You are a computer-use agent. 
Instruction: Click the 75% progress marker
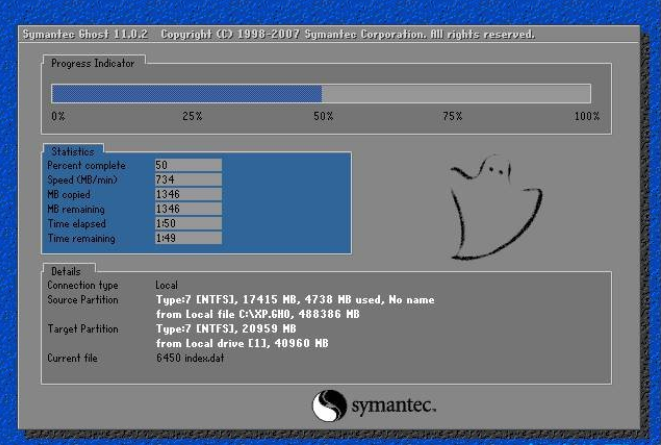(x=452, y=116)
